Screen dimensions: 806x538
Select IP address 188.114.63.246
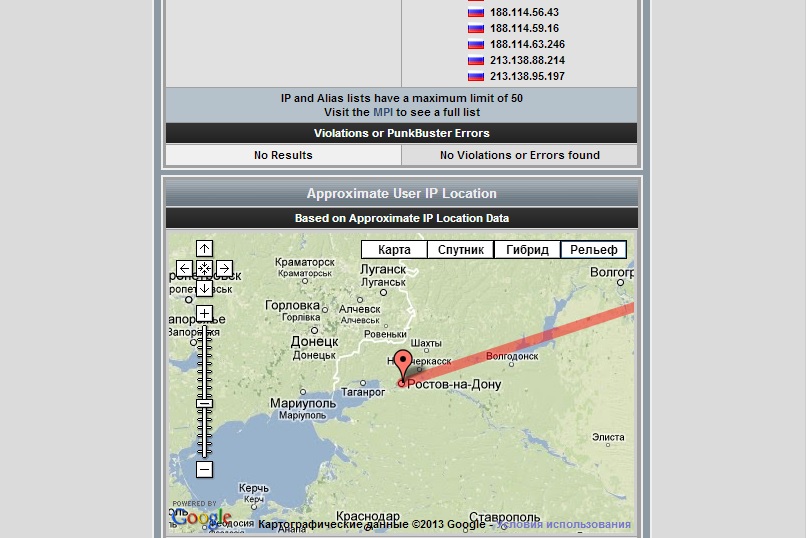click(x=527, y=44)
